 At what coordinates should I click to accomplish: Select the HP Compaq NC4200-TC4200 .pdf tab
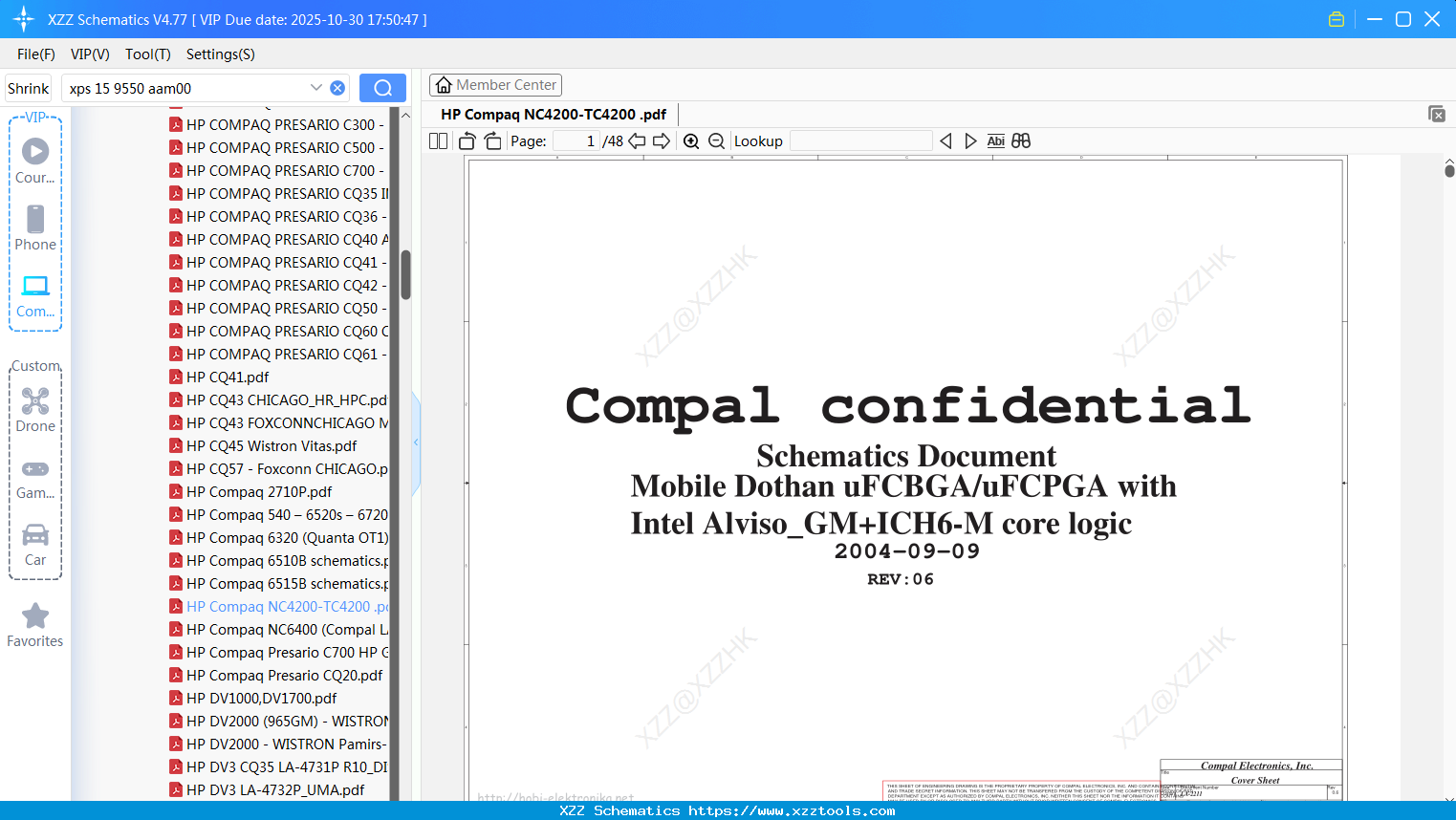[x=554, y=115]
